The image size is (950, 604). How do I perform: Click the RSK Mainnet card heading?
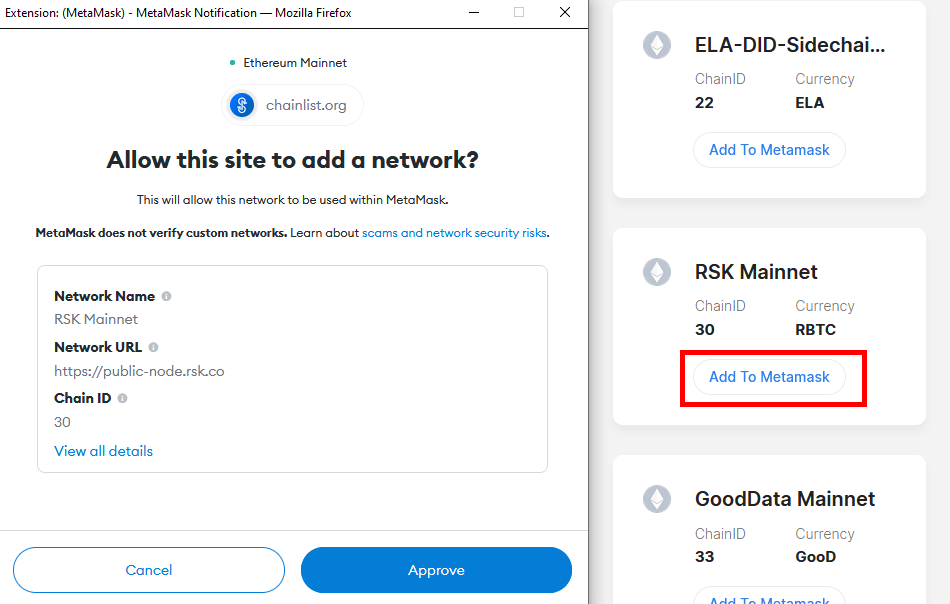click(x=756, y=271)
